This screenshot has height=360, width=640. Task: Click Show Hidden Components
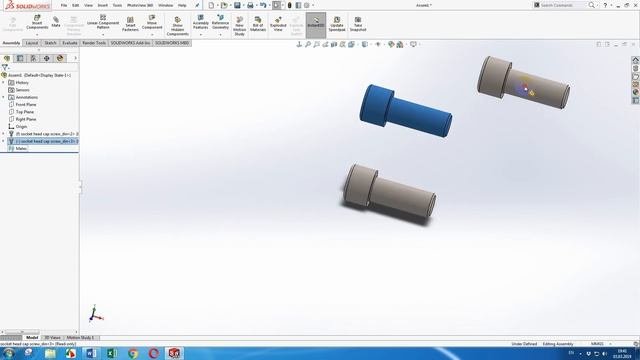click(178, 26)
